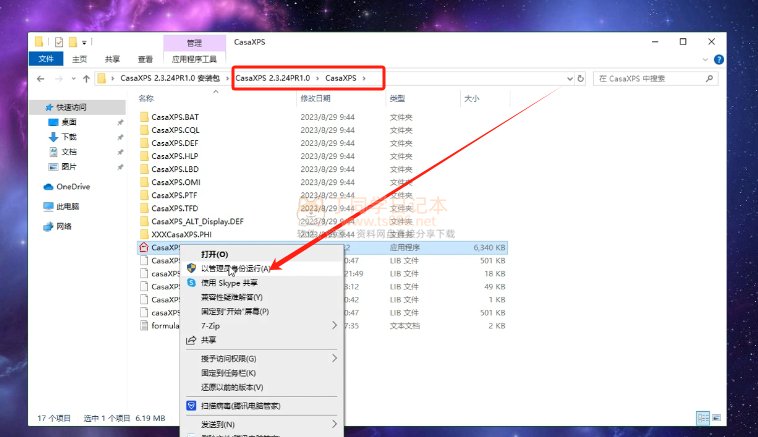Image resolution: width=758 pixels, height=437 pixels.
Task: Expand the 7-Zip submenu
Action: [x=261, y=326]
